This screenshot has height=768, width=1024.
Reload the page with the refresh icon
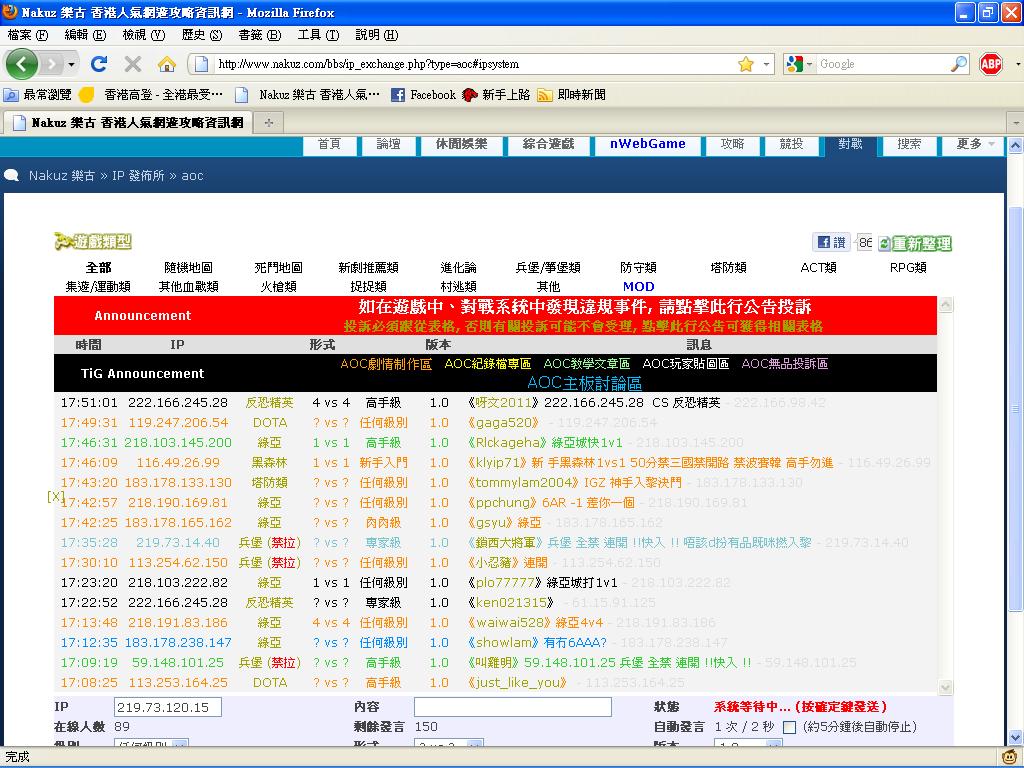tap(98, 64)
